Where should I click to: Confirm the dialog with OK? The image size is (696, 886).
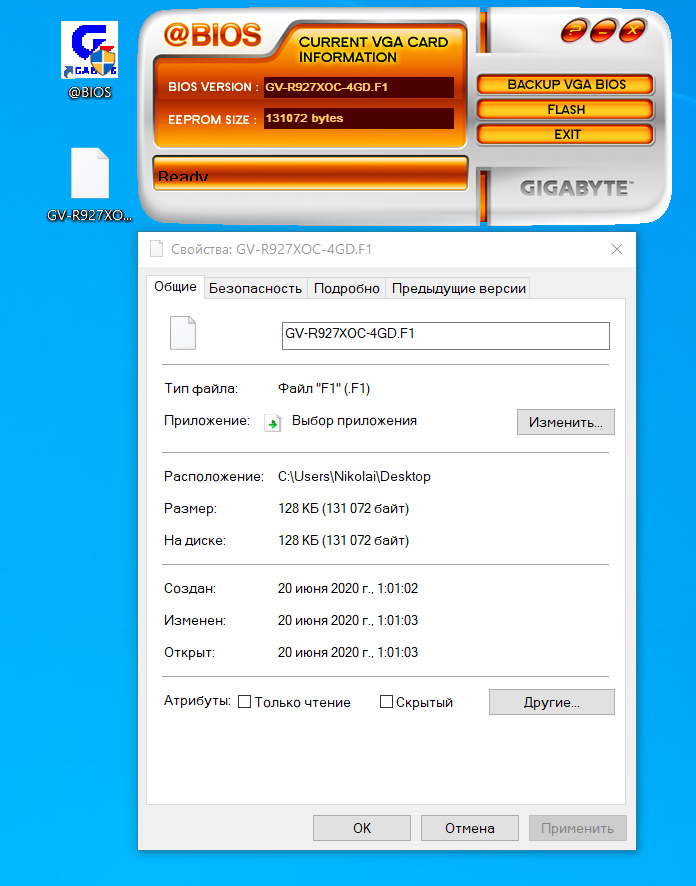[x=362, y=828]
